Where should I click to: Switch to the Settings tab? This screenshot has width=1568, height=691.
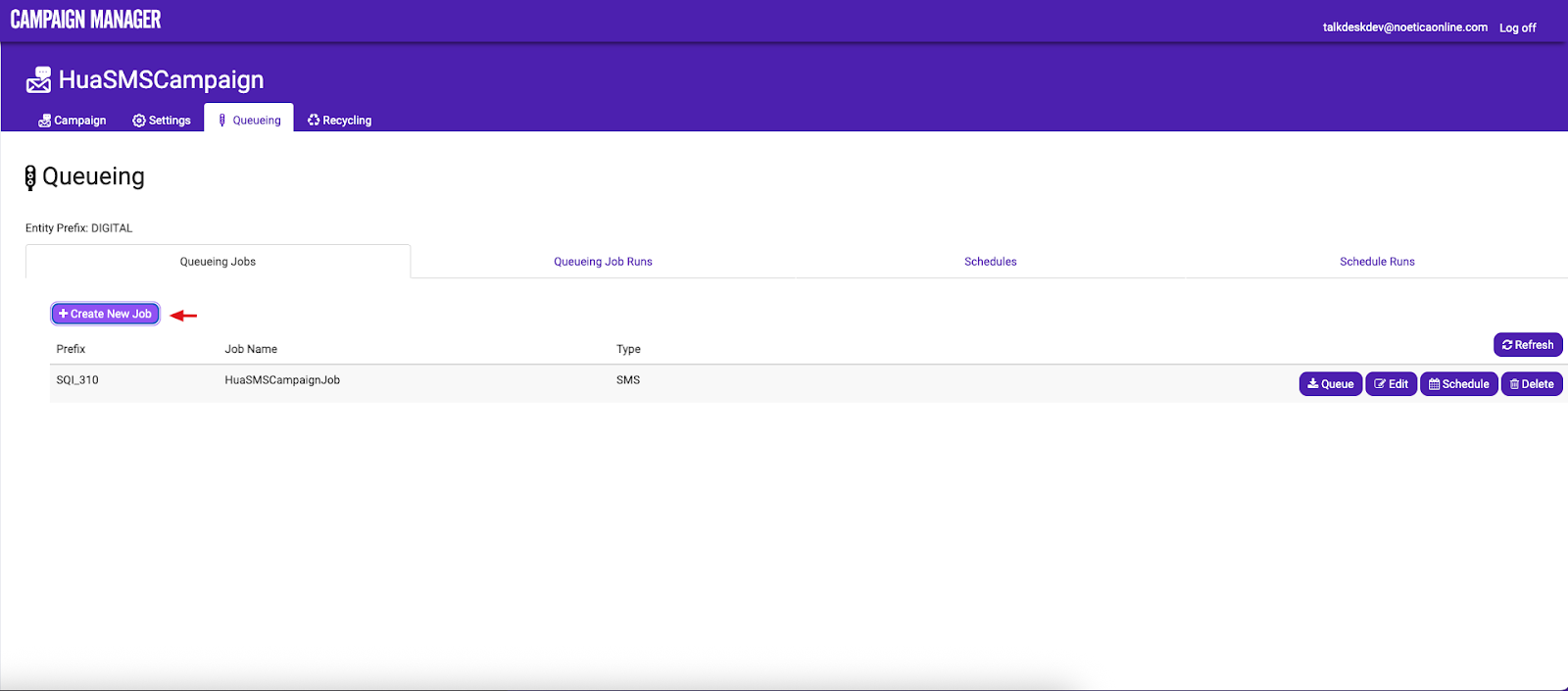[x=162, y=120]
